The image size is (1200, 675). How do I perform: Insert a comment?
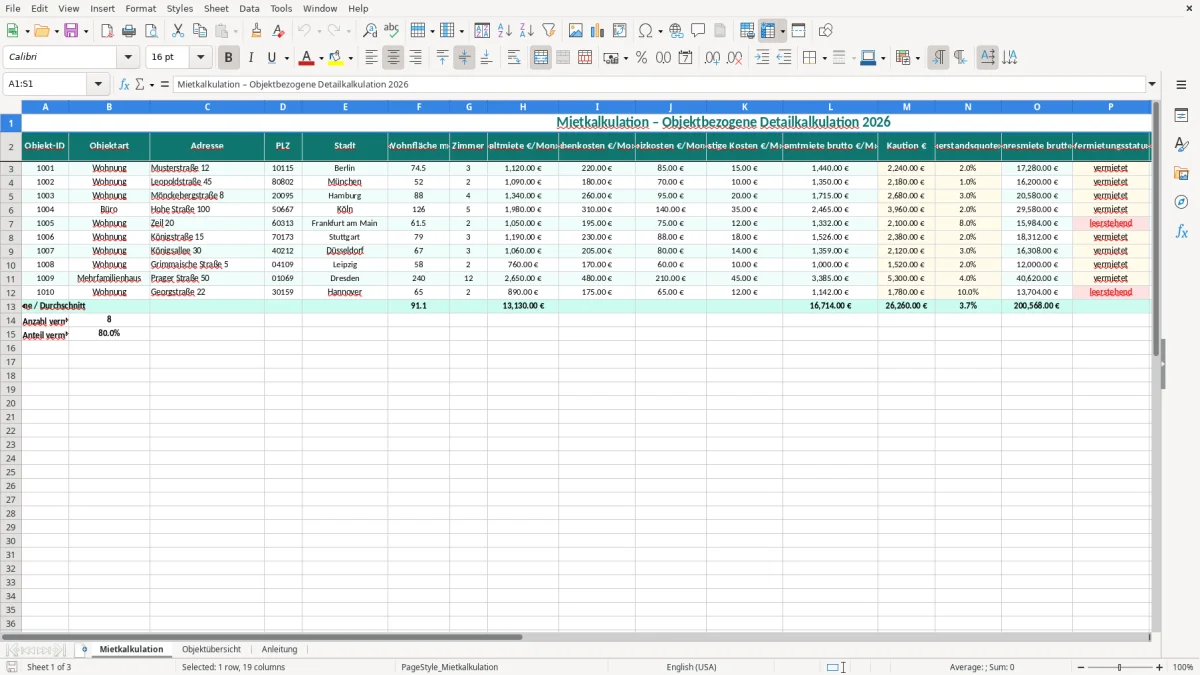[698, 31]
